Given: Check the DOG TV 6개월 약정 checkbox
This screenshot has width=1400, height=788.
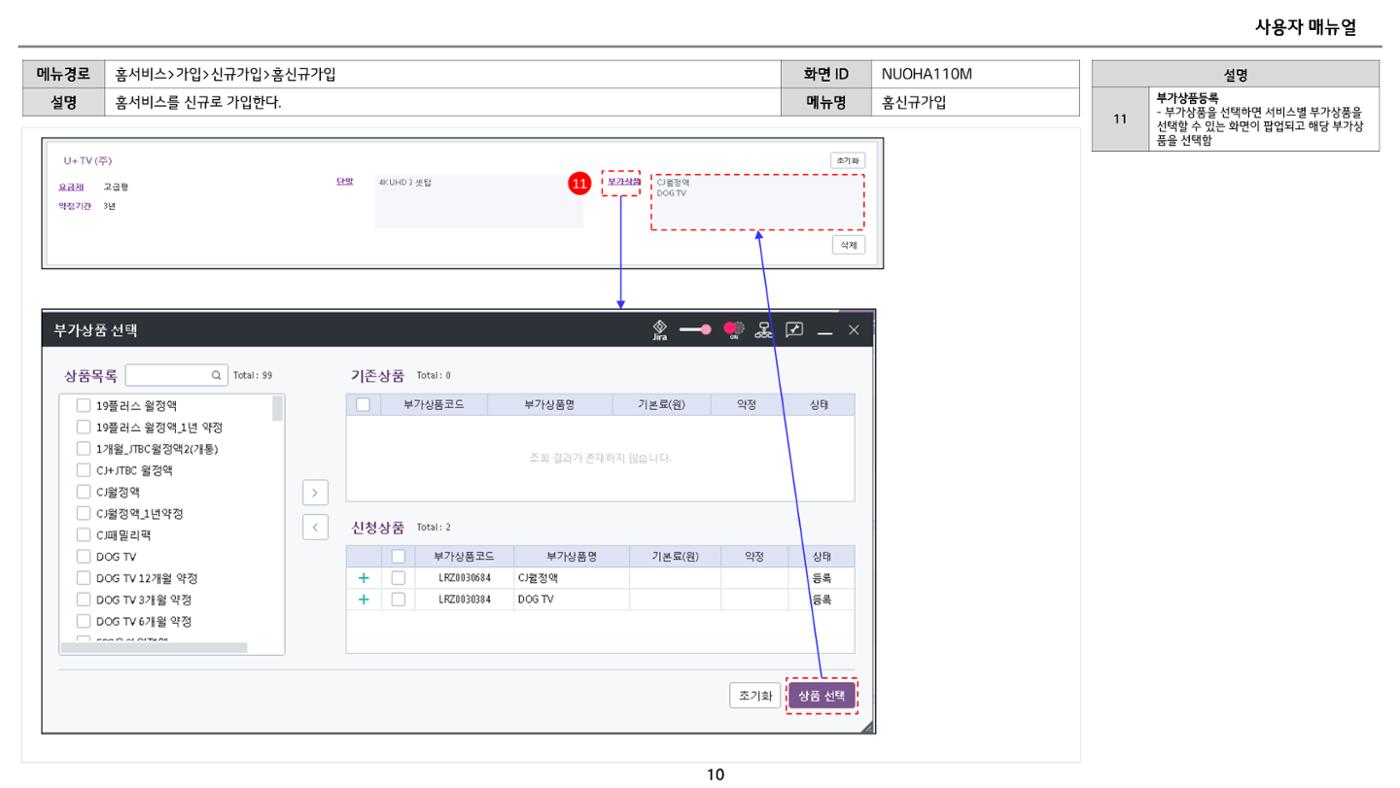Looking at the screenshot, I should tap(84, 621).
